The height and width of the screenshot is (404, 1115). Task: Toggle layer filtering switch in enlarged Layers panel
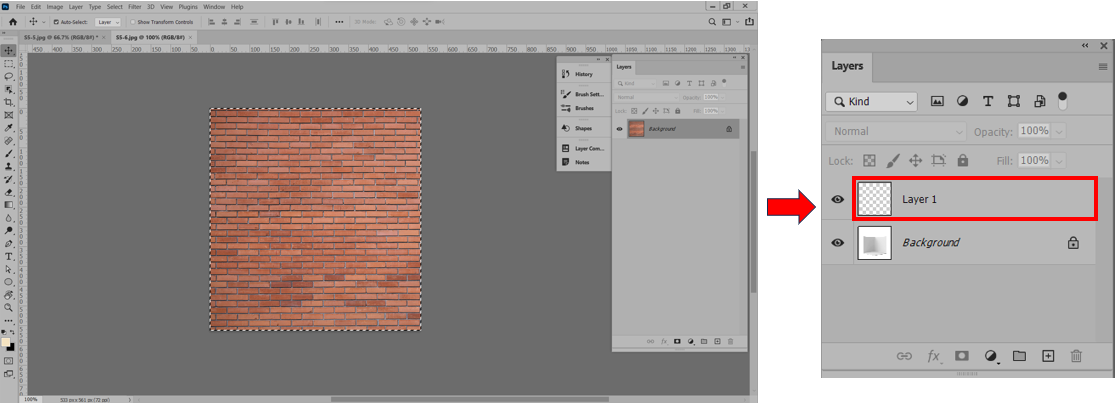coord(1063,100)
